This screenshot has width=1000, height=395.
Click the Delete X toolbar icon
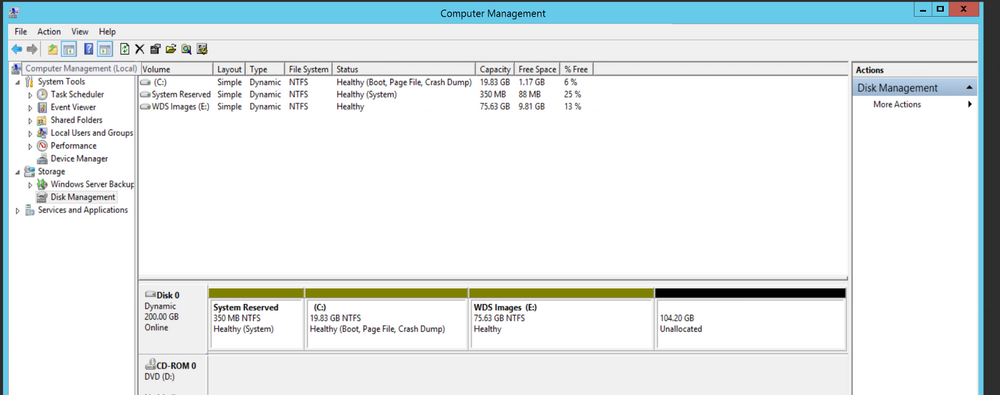point(140,49)
